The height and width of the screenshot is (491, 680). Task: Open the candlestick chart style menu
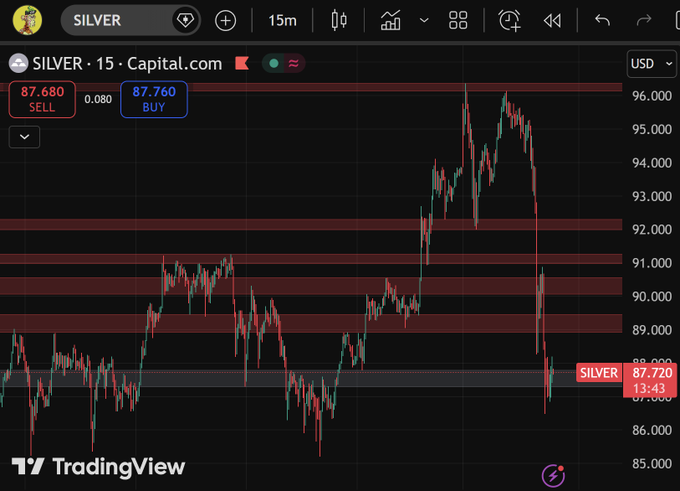point(338,20)
